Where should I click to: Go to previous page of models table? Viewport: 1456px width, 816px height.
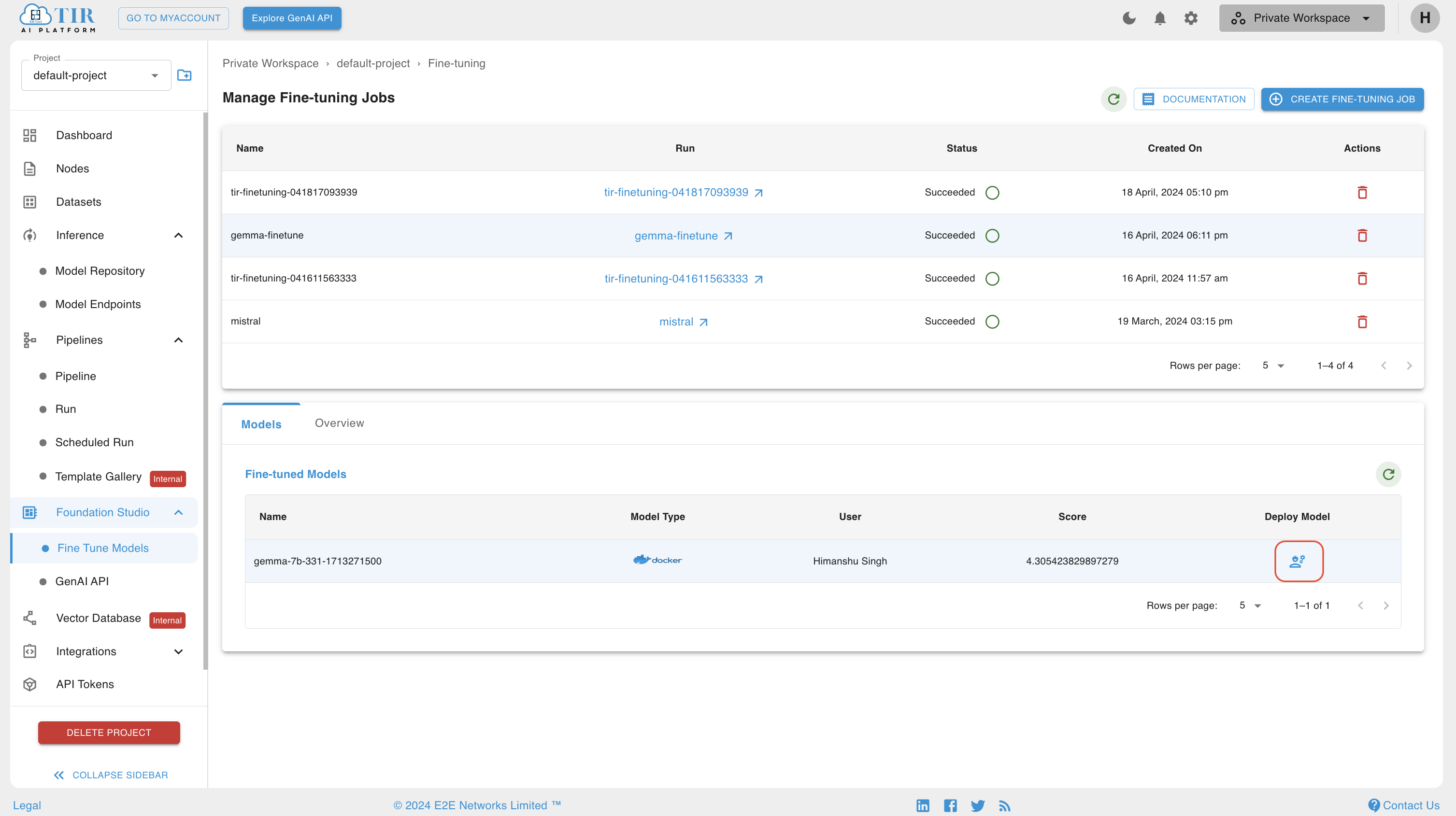[1360, 605]
